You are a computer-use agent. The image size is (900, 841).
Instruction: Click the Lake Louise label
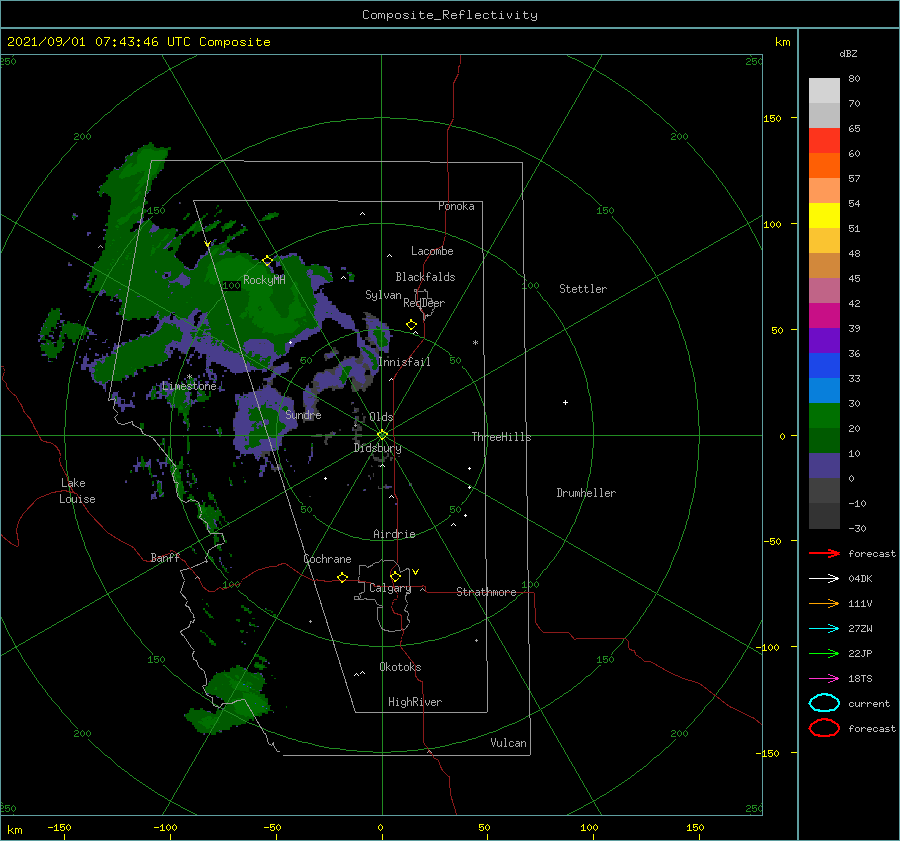pyautogui.click(x=77, y=491)
